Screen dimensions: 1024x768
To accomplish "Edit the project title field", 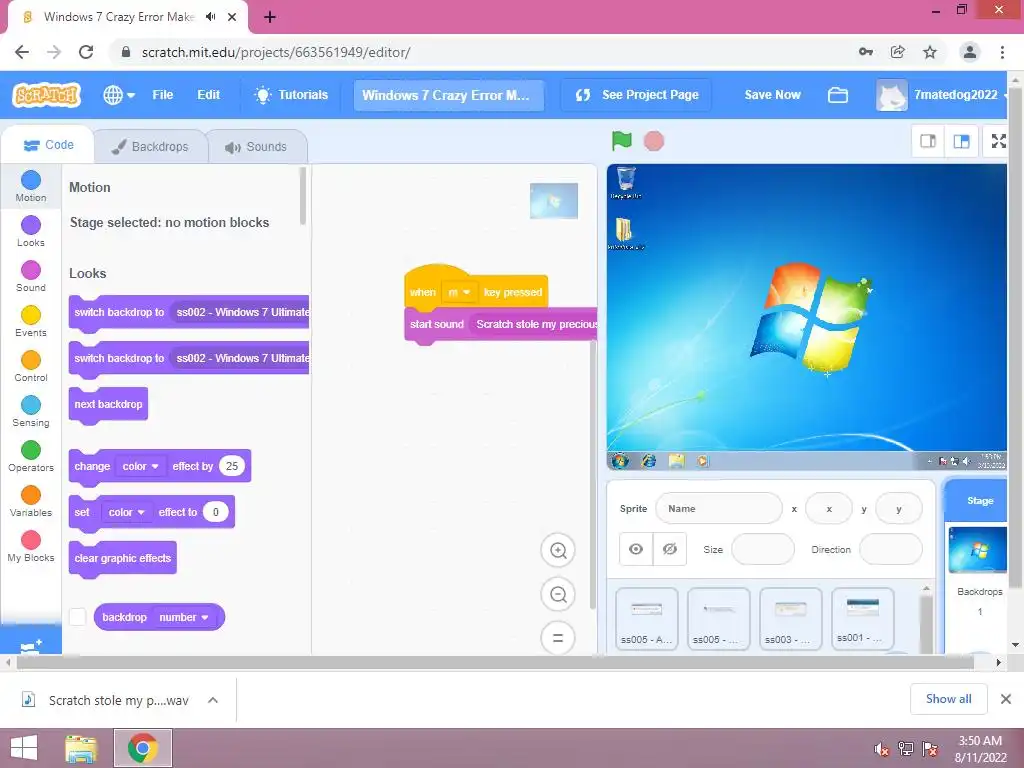I will click(449, 95).
